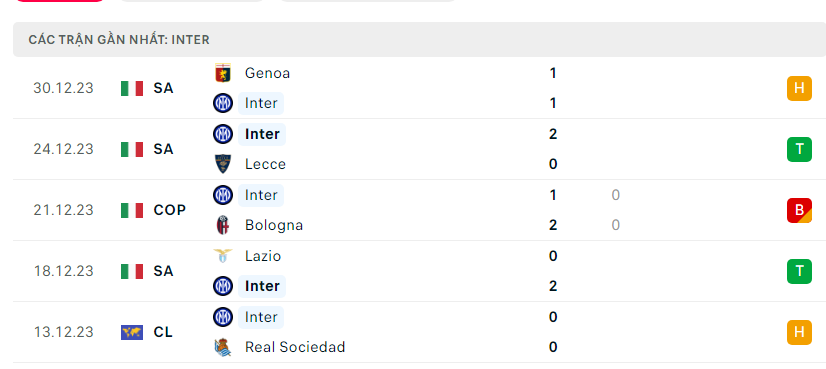Click the red B badge for Bologna match
This screenshot has width=826, height=369.
[x=799, y=210]
